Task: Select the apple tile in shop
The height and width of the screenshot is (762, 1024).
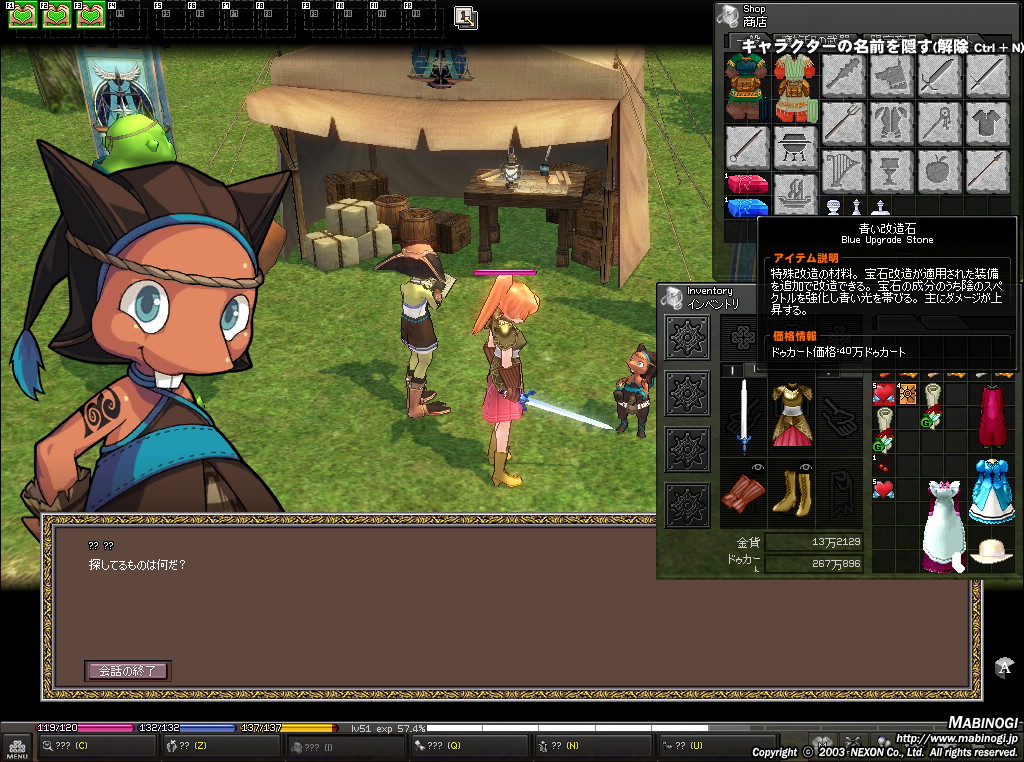Action: click(x=940, y=171)
